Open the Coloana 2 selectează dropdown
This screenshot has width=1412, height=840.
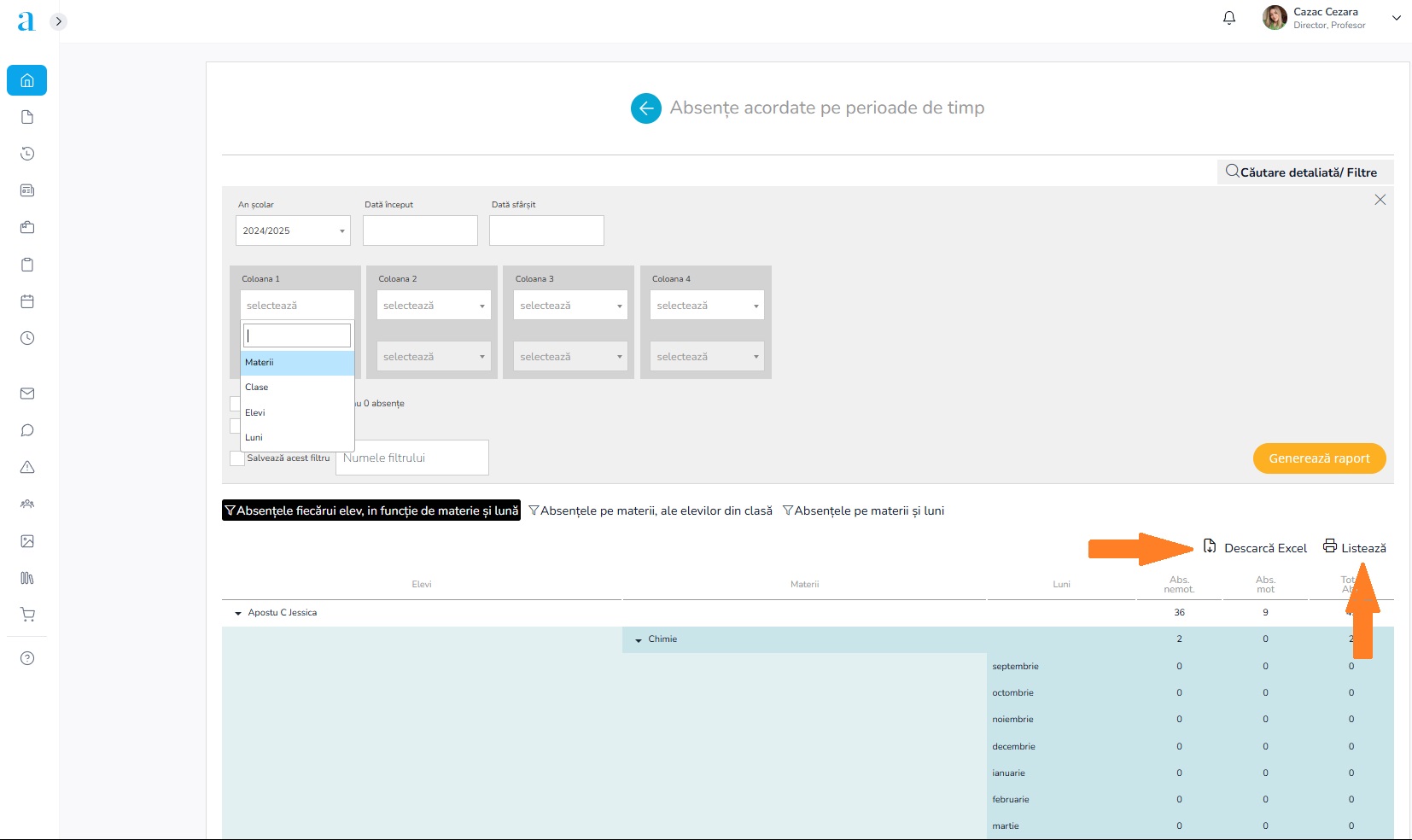[434, 306]
